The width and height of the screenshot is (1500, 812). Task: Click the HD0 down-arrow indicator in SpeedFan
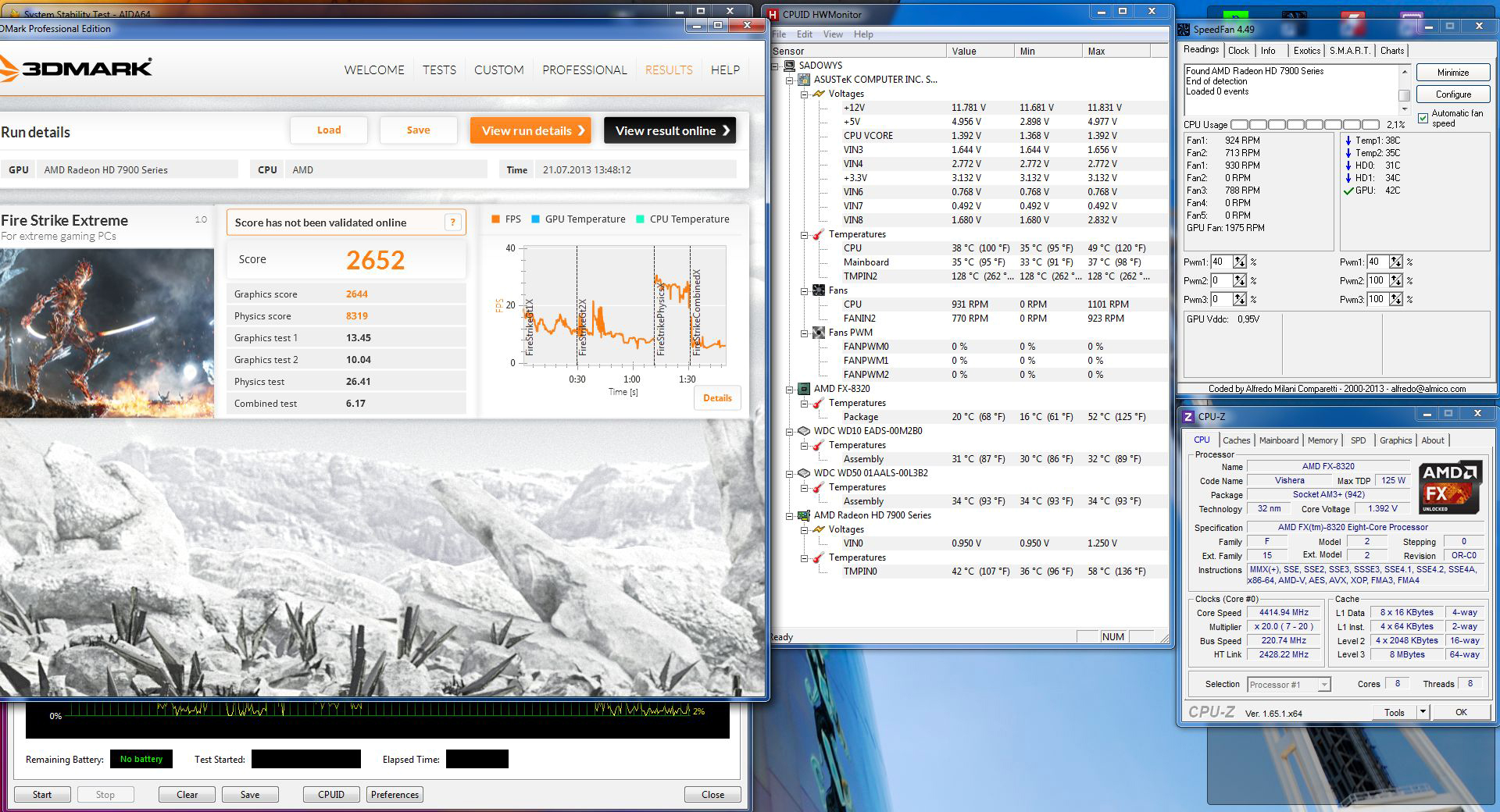[1348, 166]
